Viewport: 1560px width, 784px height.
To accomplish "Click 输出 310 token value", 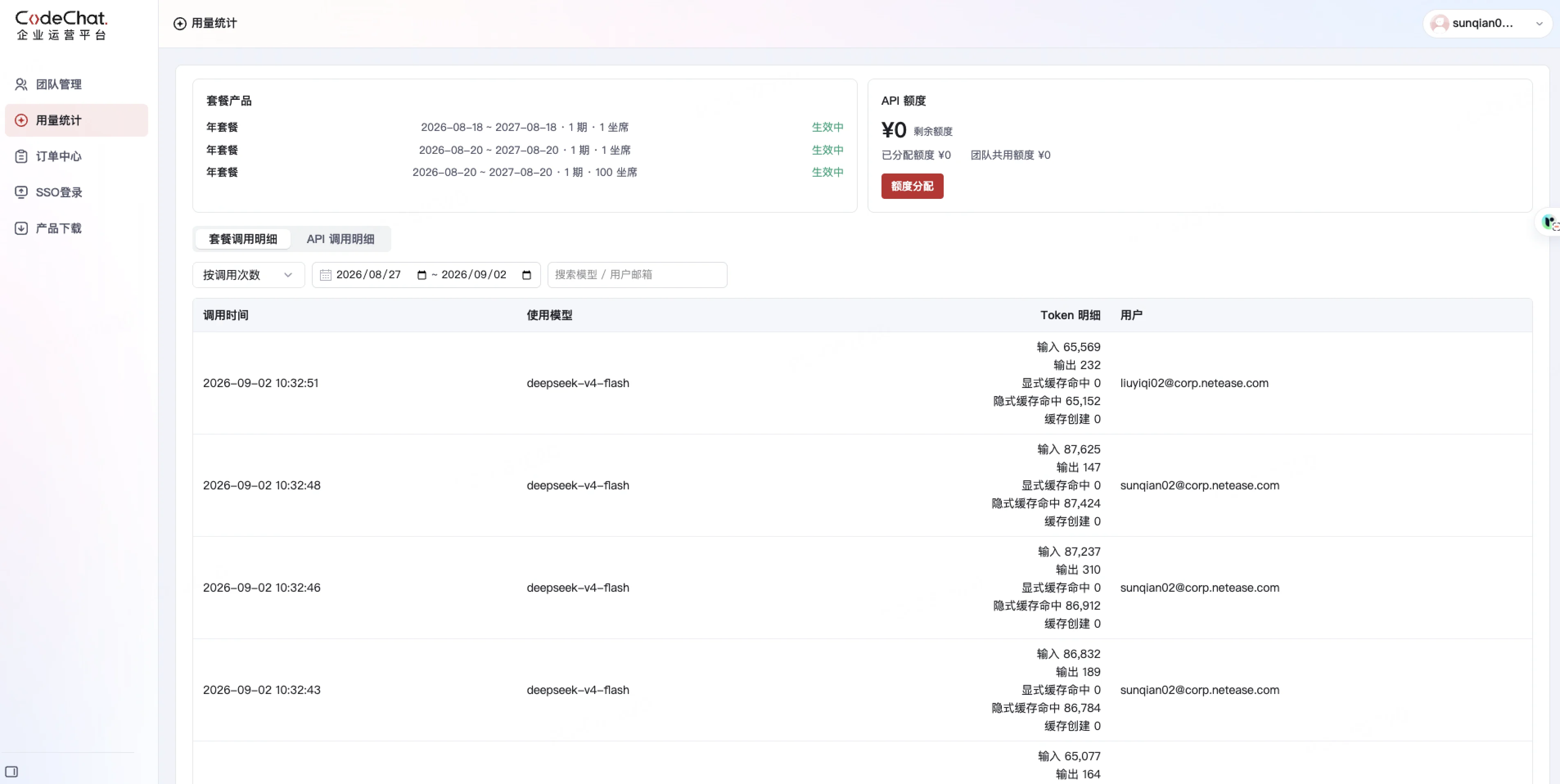I will point(1078,570).
